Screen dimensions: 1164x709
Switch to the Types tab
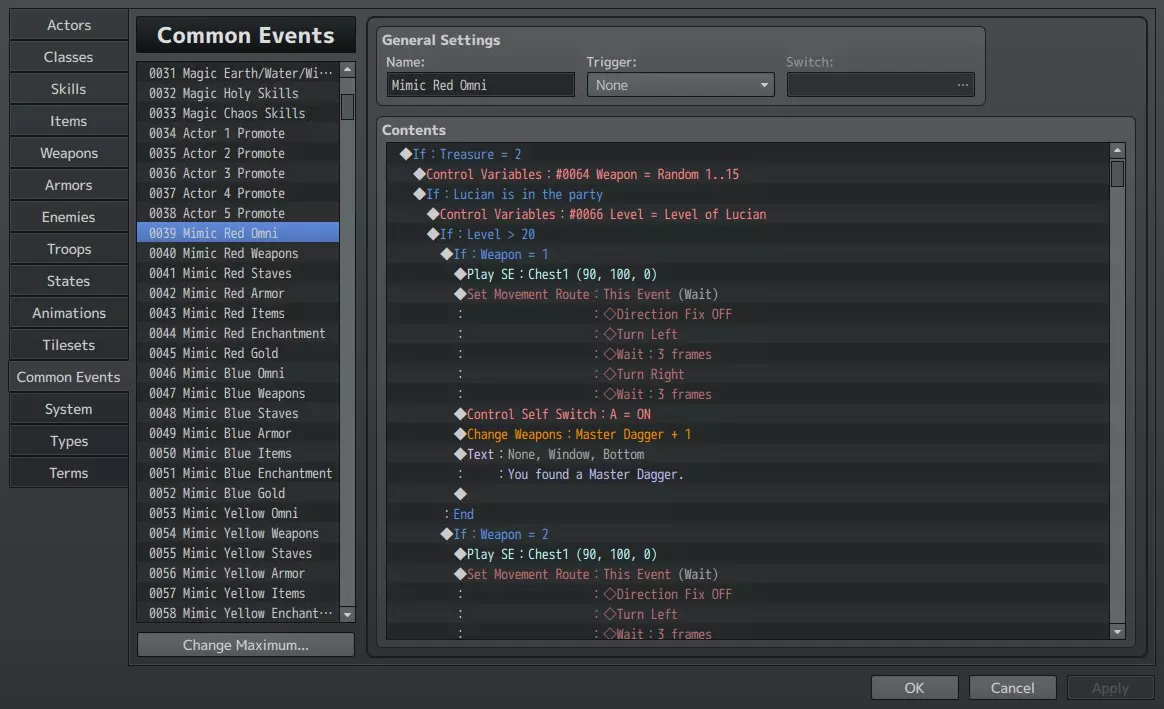click(x=68, y=441)
